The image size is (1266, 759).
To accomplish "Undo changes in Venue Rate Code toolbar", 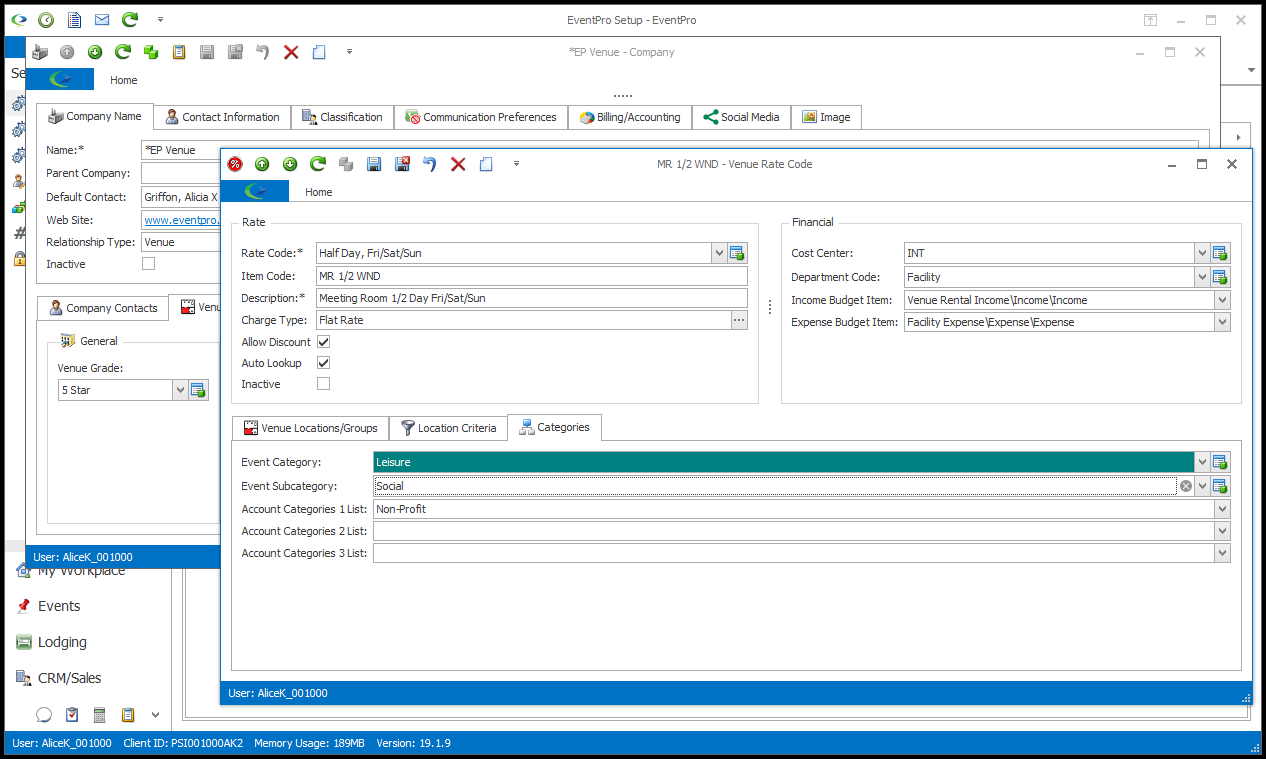I will (x=430, y=164).
